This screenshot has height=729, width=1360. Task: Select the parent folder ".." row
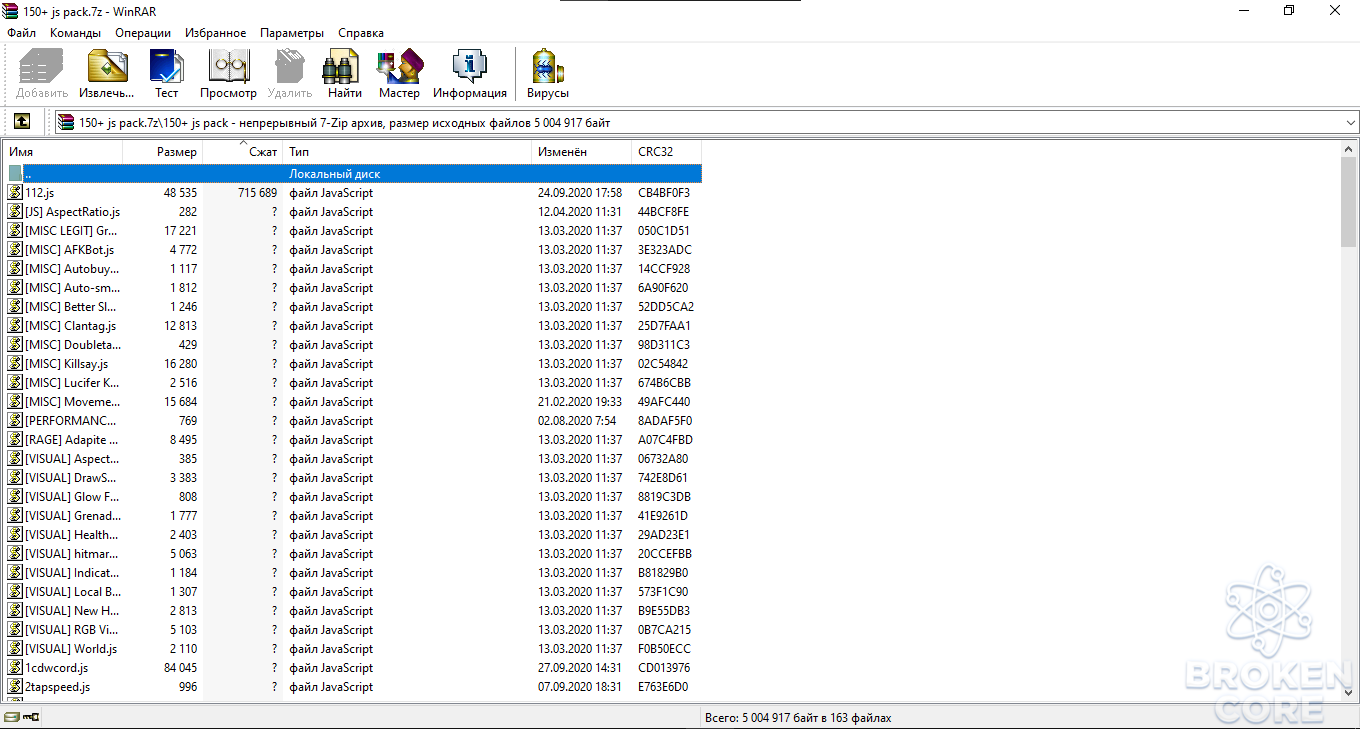click(353, 174)
